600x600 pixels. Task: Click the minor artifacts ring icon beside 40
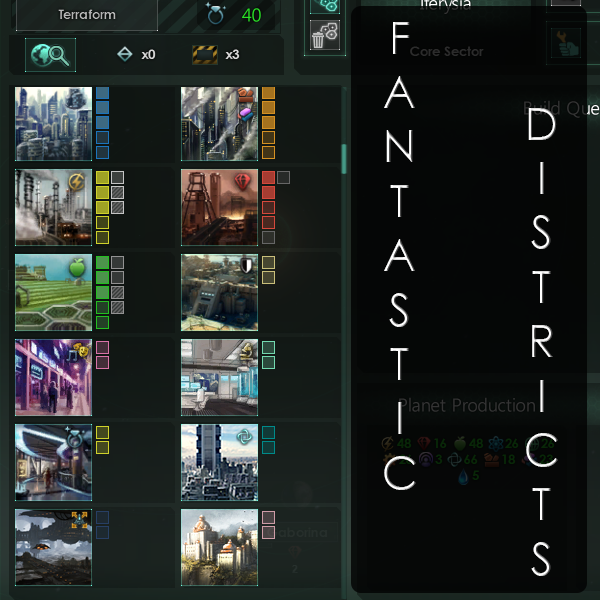click(x=215, y=13)
